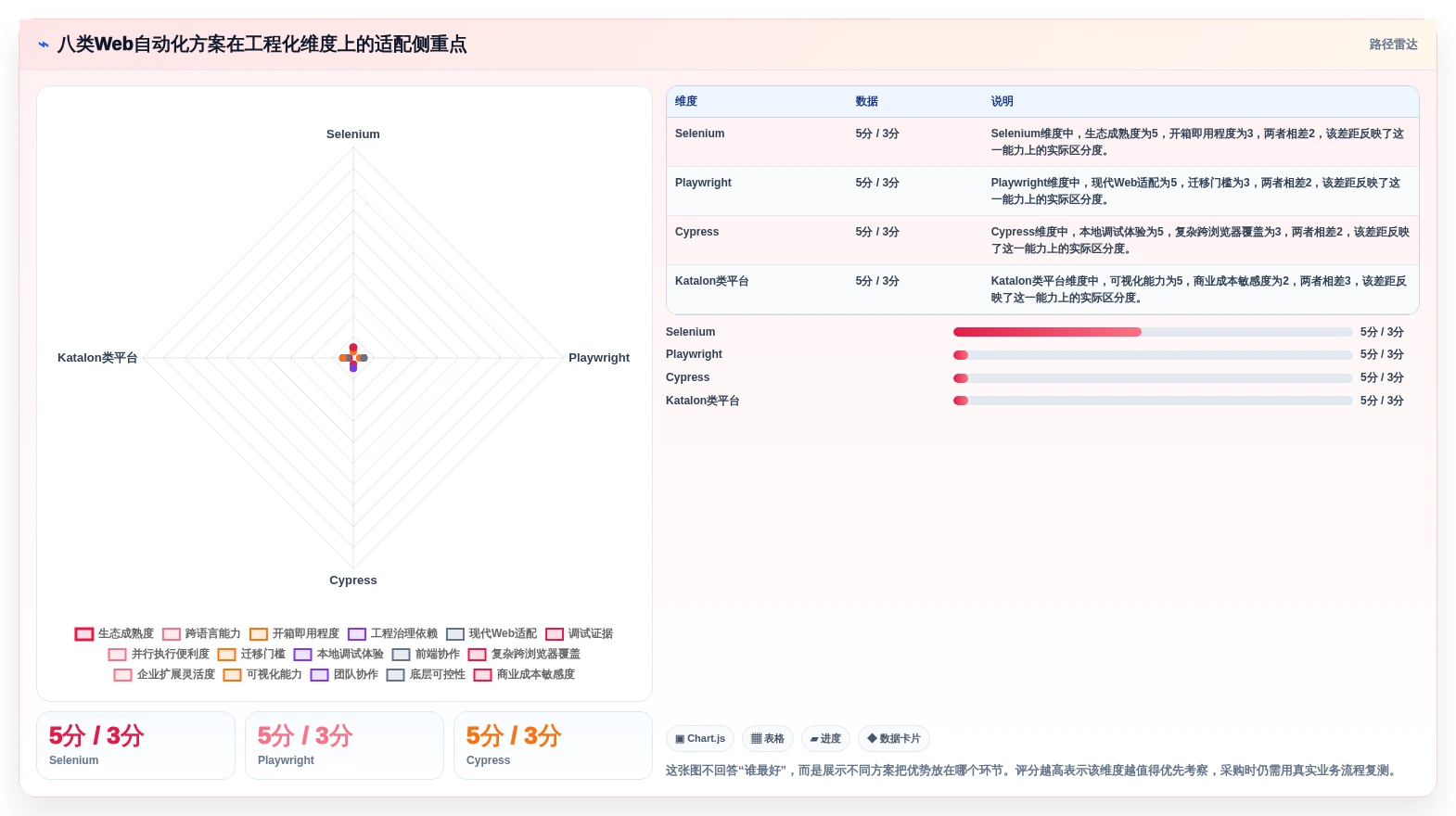Click the Cypress progress bar
Image resolution: width=1456 pixels, height=816 pixels.
coord(1153,378)
